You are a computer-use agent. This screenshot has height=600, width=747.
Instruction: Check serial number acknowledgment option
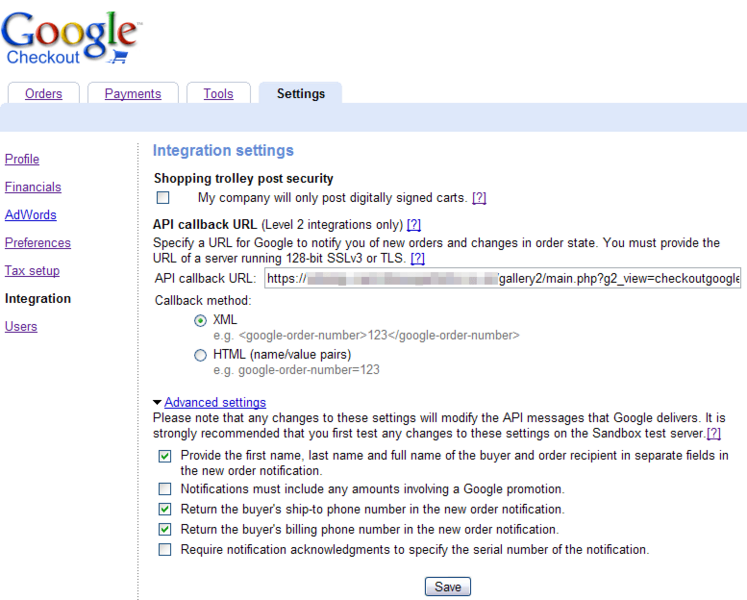(x=165, y=550)
